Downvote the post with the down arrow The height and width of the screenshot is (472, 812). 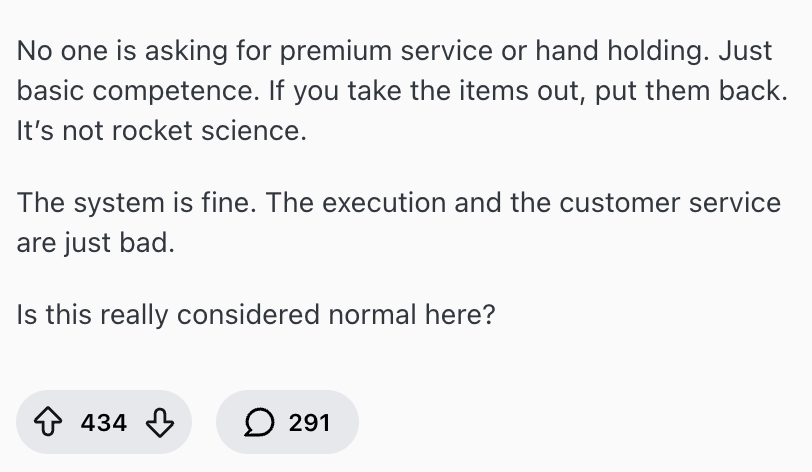tap(160, 423)
